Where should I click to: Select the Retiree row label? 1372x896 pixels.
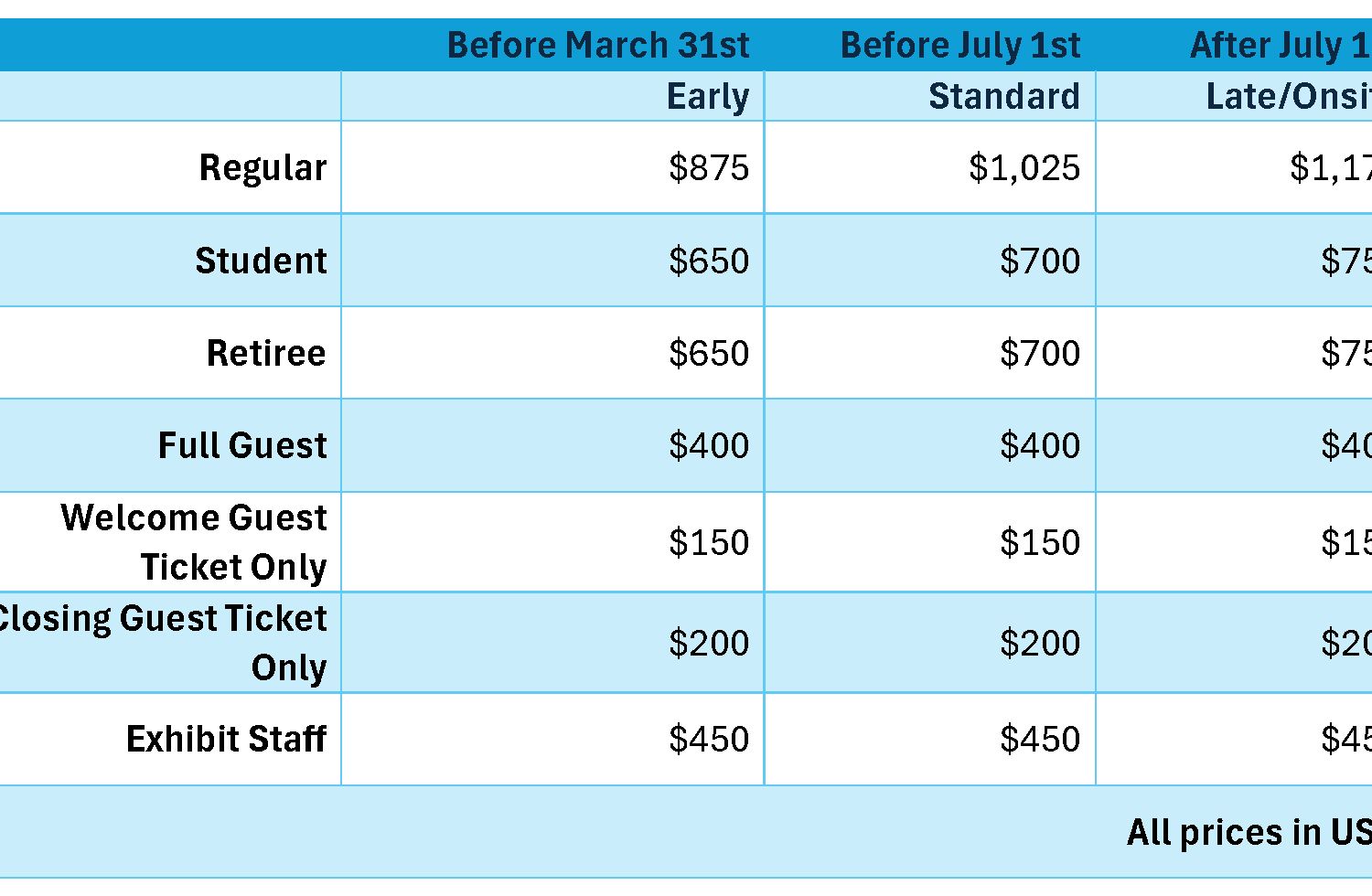pos(266,353)
